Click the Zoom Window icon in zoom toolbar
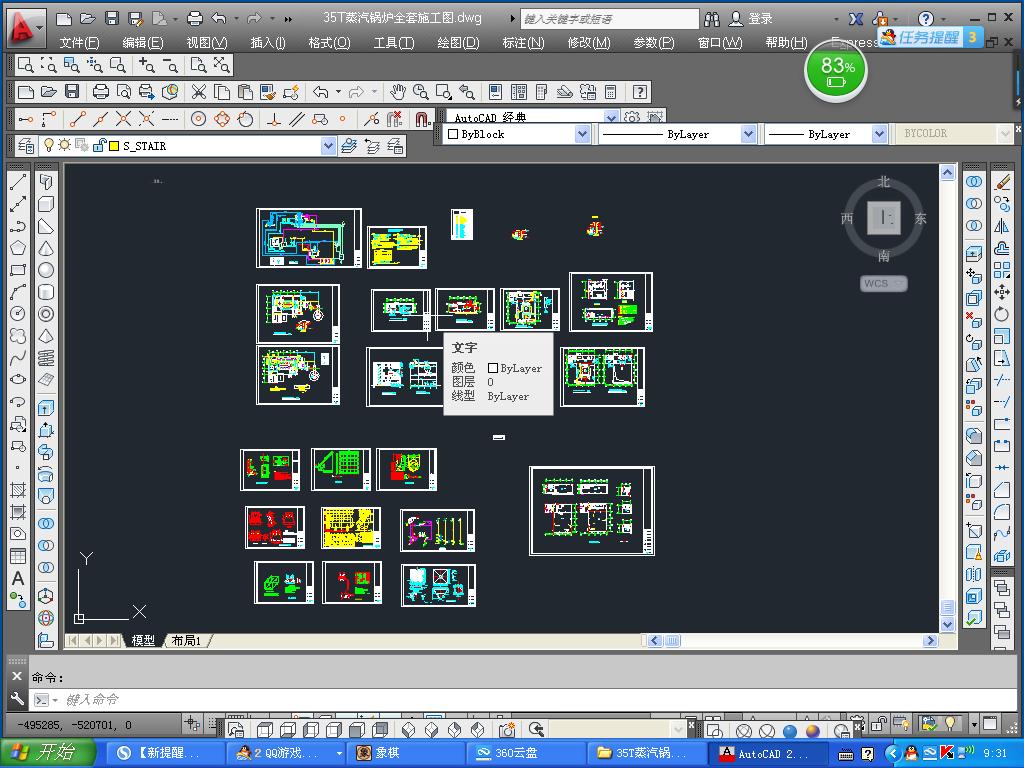Image resolution: width=1024 pixels, height=768 pixels. pyautogui.click(x=25, y=65)
